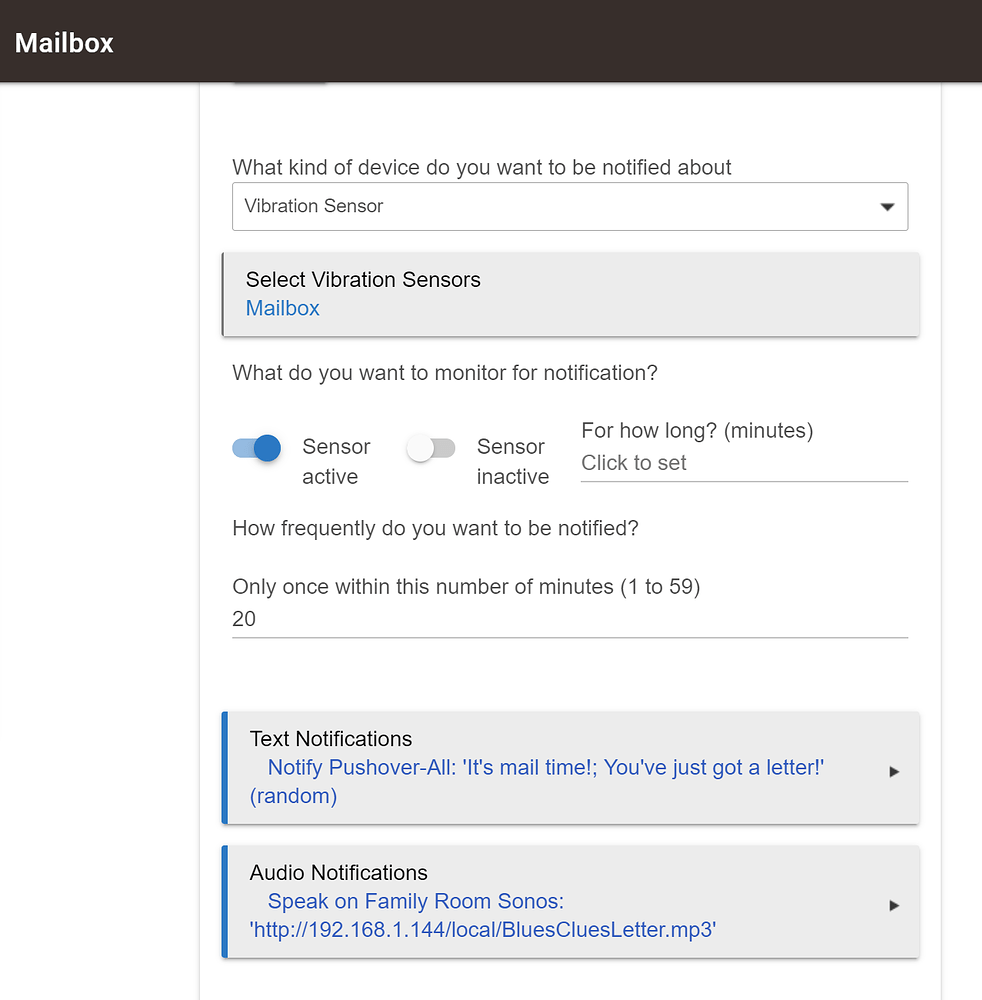Click the 'Click to set' duration field

pyautogui.click(x=743, y=463)
